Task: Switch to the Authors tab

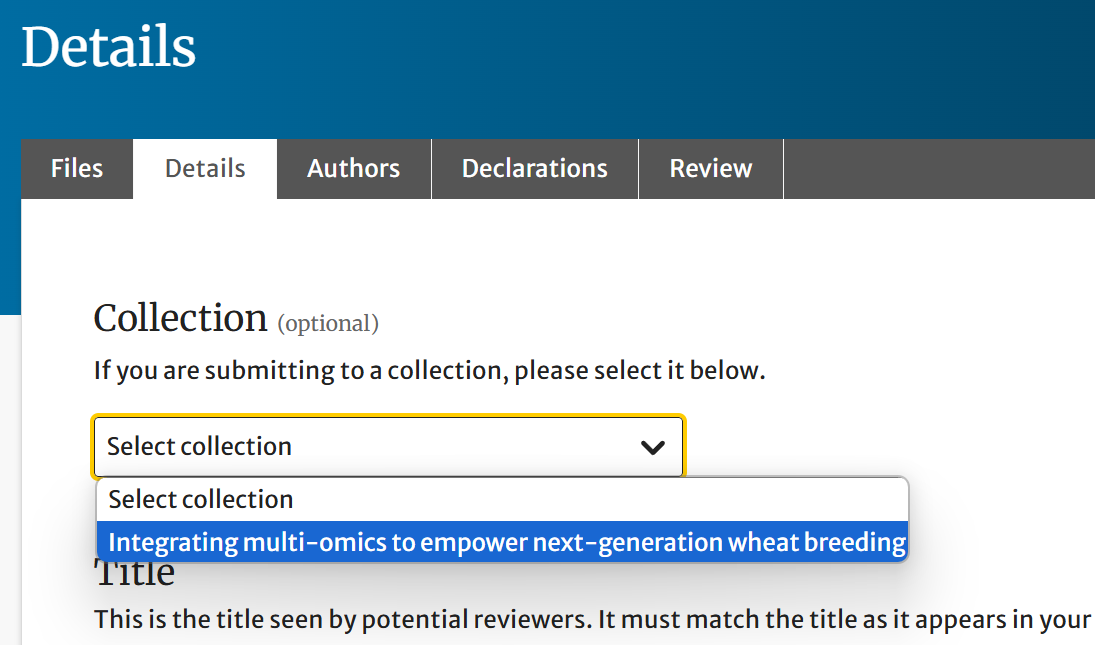Action: click(x=353, y=169)
